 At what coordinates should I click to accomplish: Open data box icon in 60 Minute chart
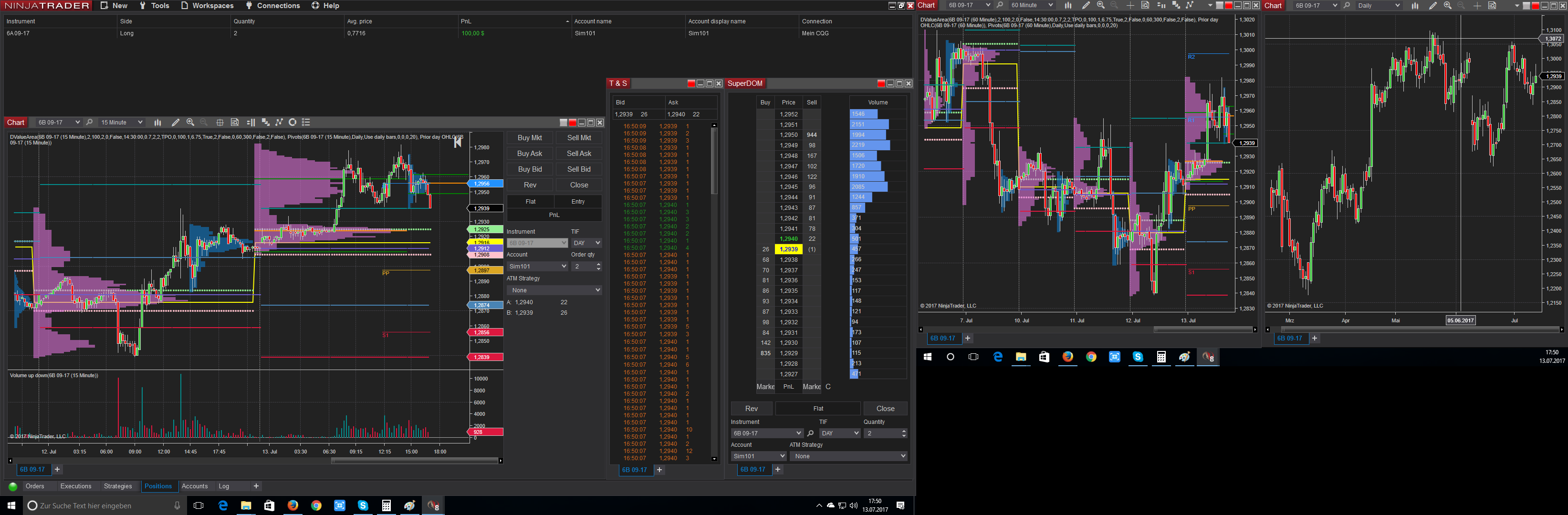coord(1145,5)
